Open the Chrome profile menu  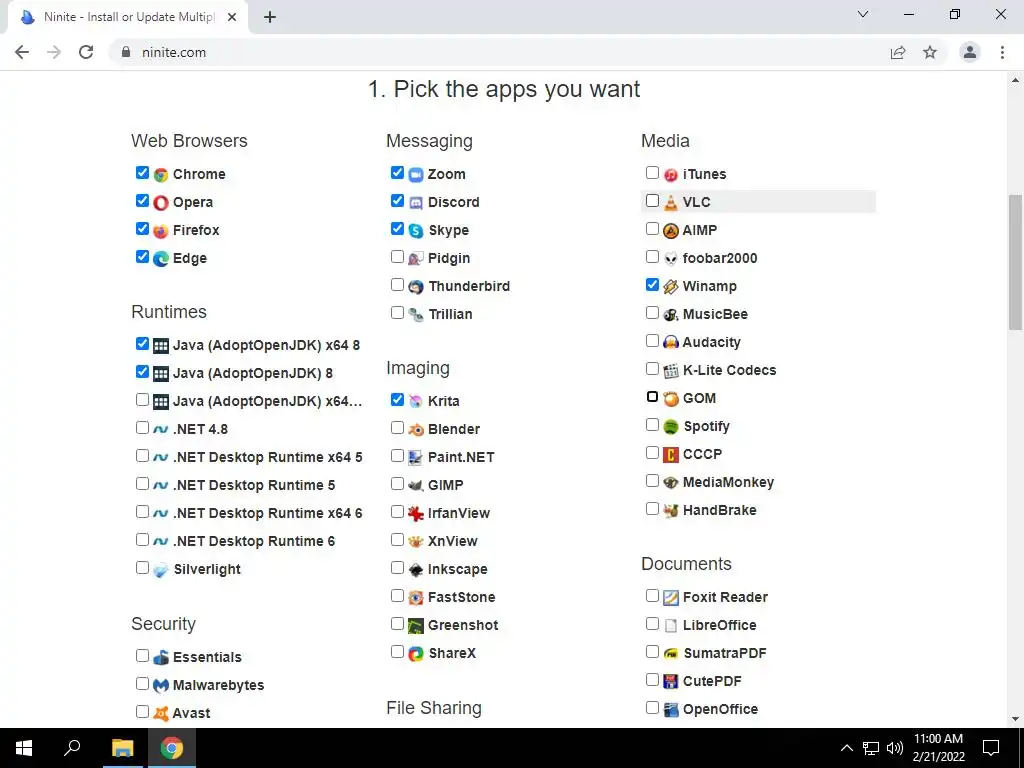pyautogui.click(x=970, y=52)
